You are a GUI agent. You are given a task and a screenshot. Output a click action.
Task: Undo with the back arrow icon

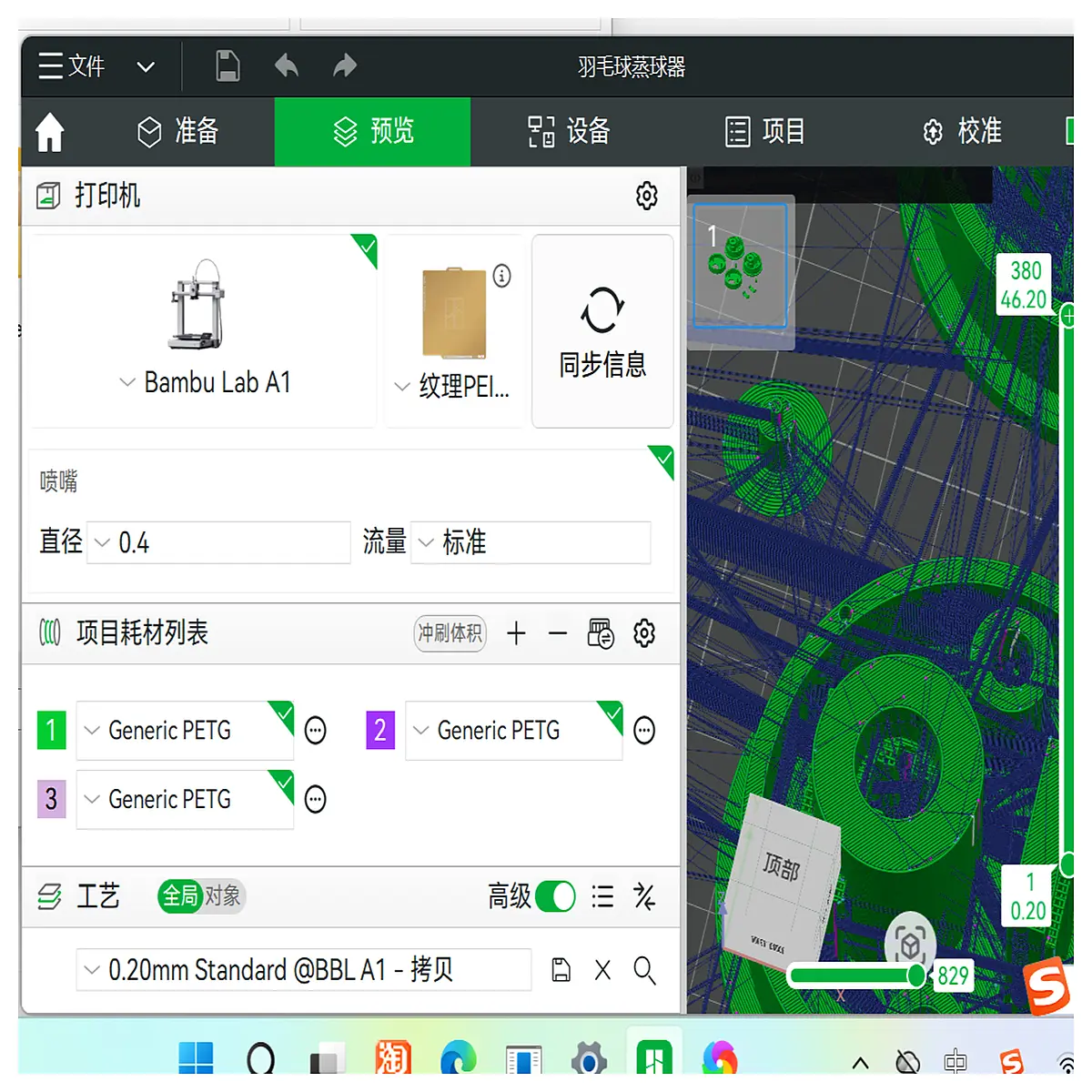click(x=287, y=66)
